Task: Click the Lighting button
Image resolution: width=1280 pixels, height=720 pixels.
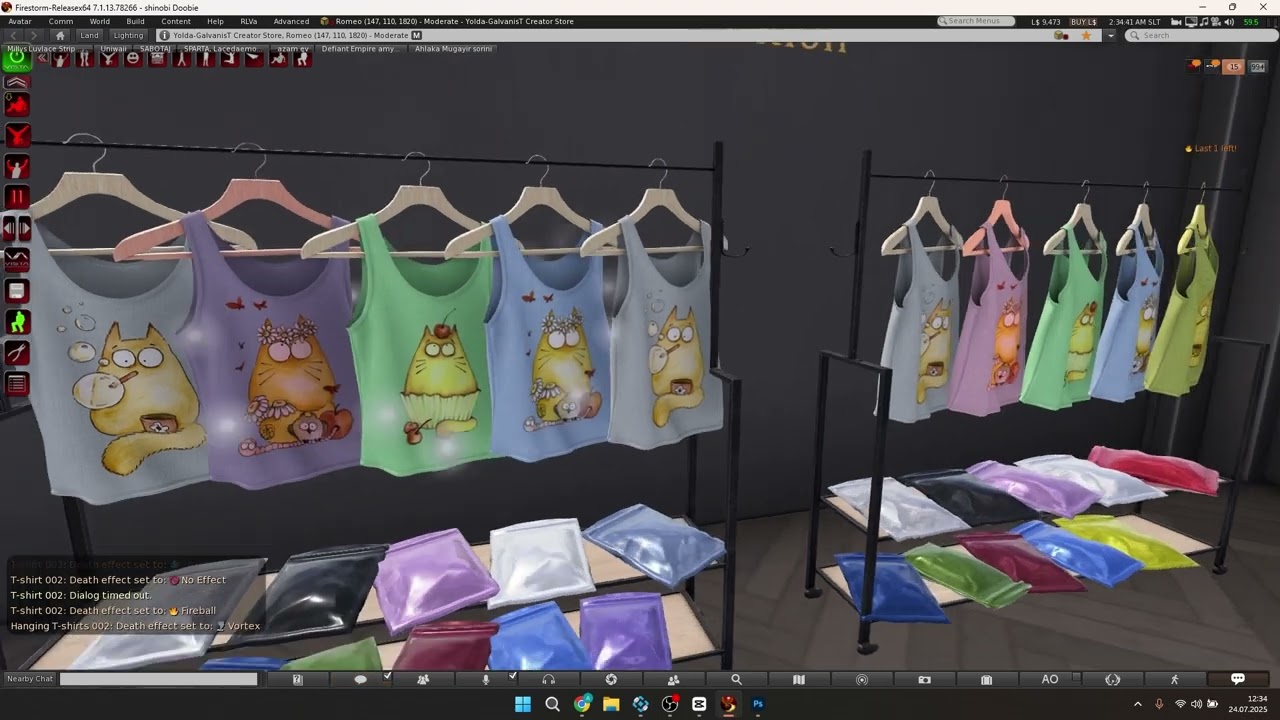Action: [128, 35]
